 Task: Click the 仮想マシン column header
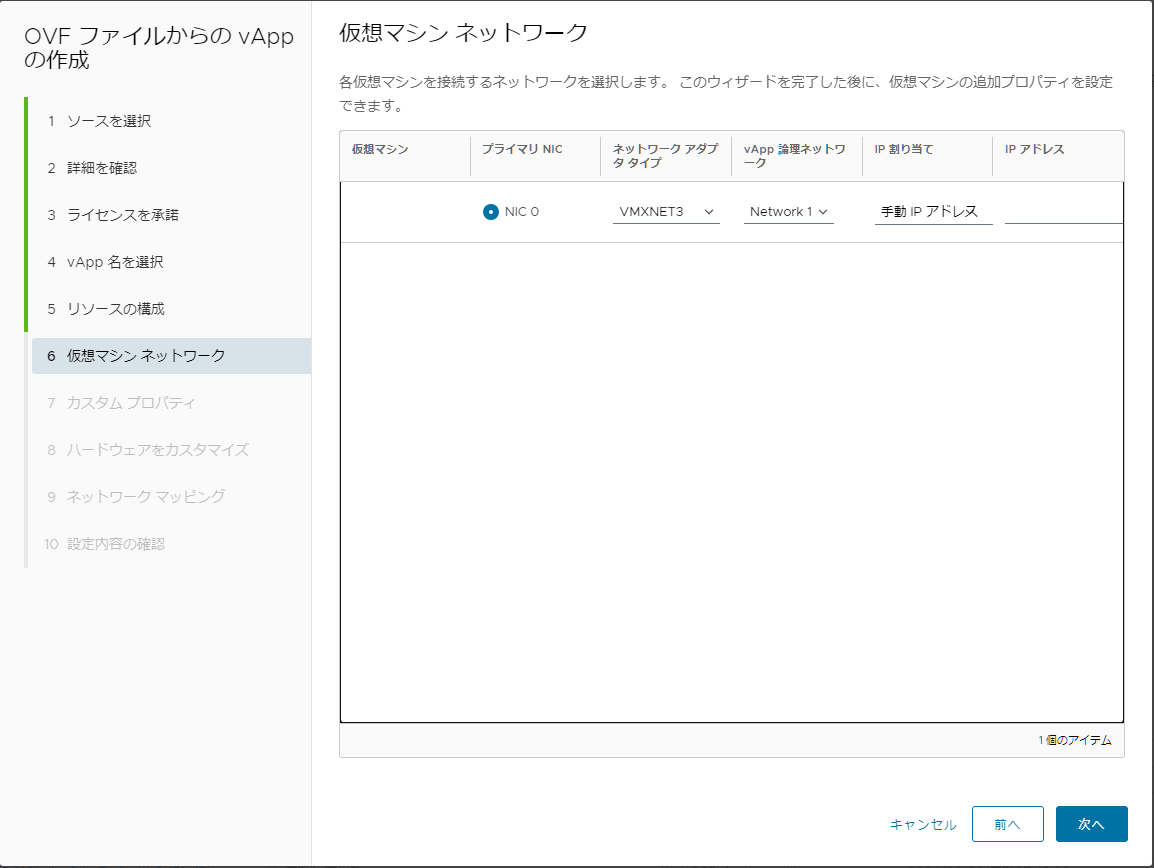380,149
